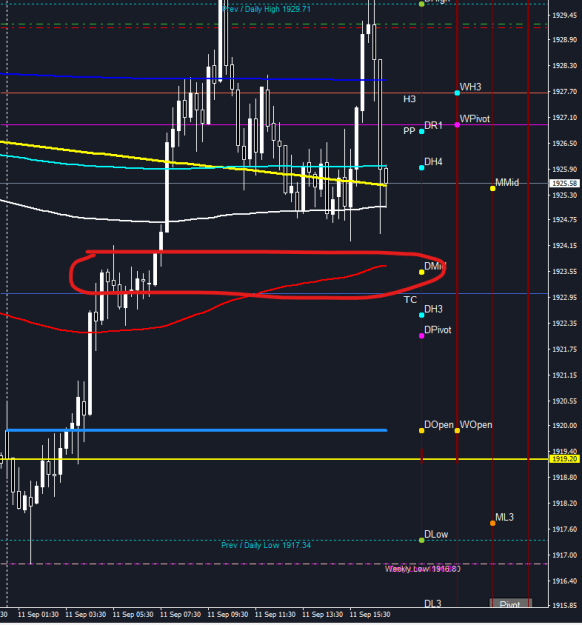Screen dimensions: 582x625
Task: Click the 11 Sep 09:30 time axis label
Action: [228, 614]
